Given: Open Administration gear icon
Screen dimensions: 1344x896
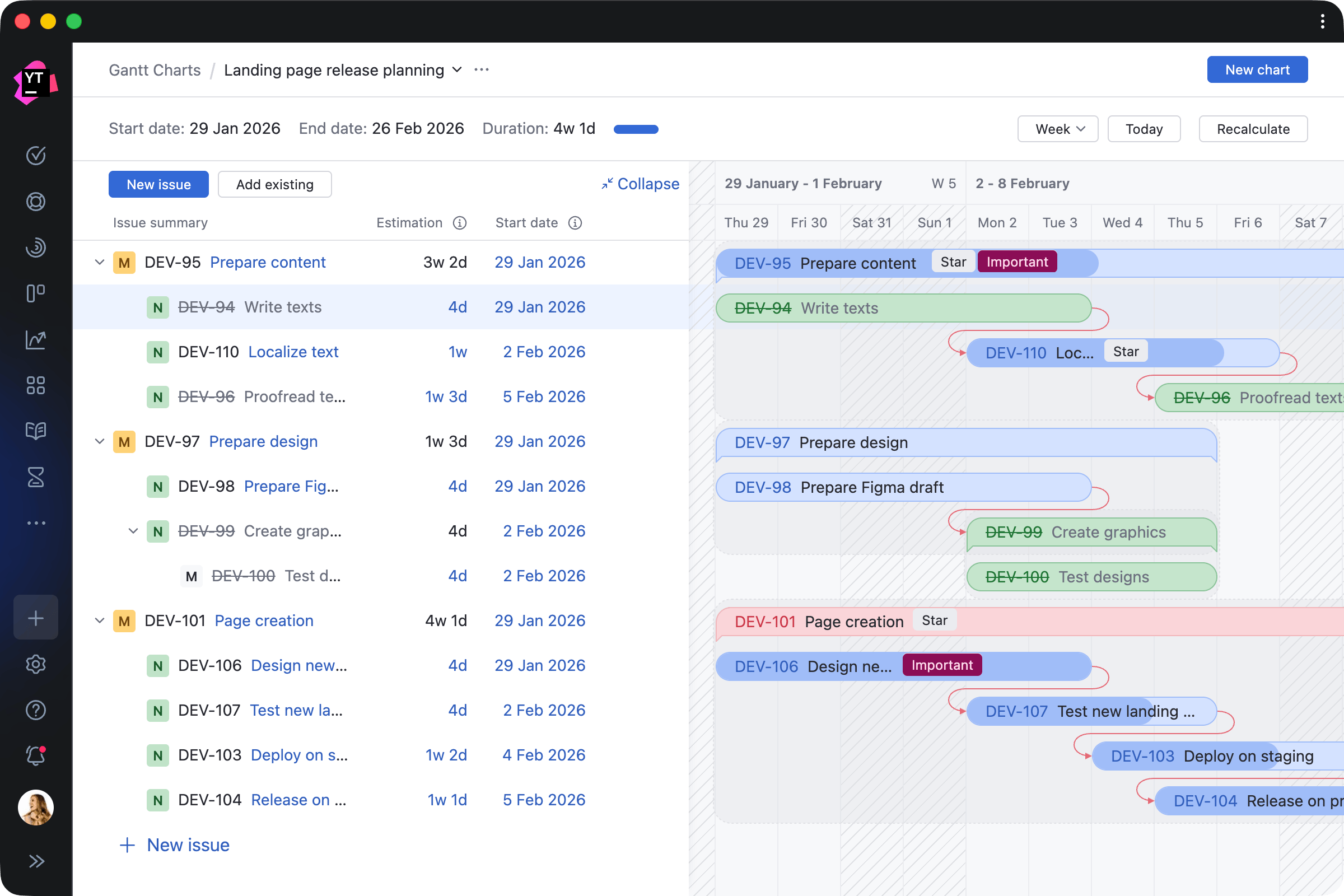Looking at the screenshot, I should (x=35, y=664).
